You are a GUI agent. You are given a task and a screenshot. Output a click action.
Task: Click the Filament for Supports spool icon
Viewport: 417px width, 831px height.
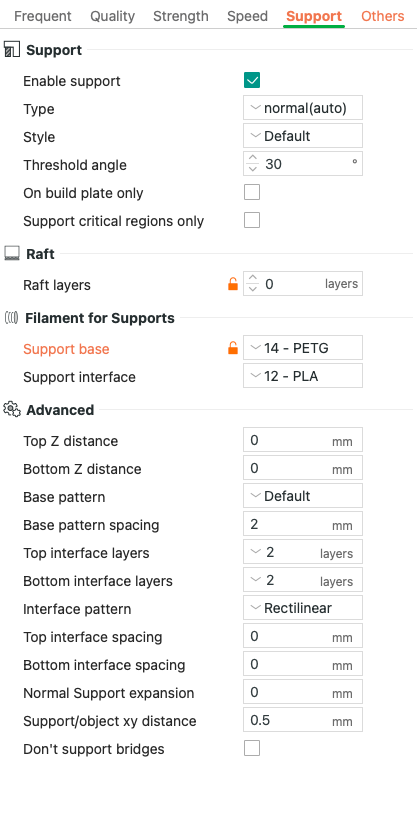coord(12,318)
